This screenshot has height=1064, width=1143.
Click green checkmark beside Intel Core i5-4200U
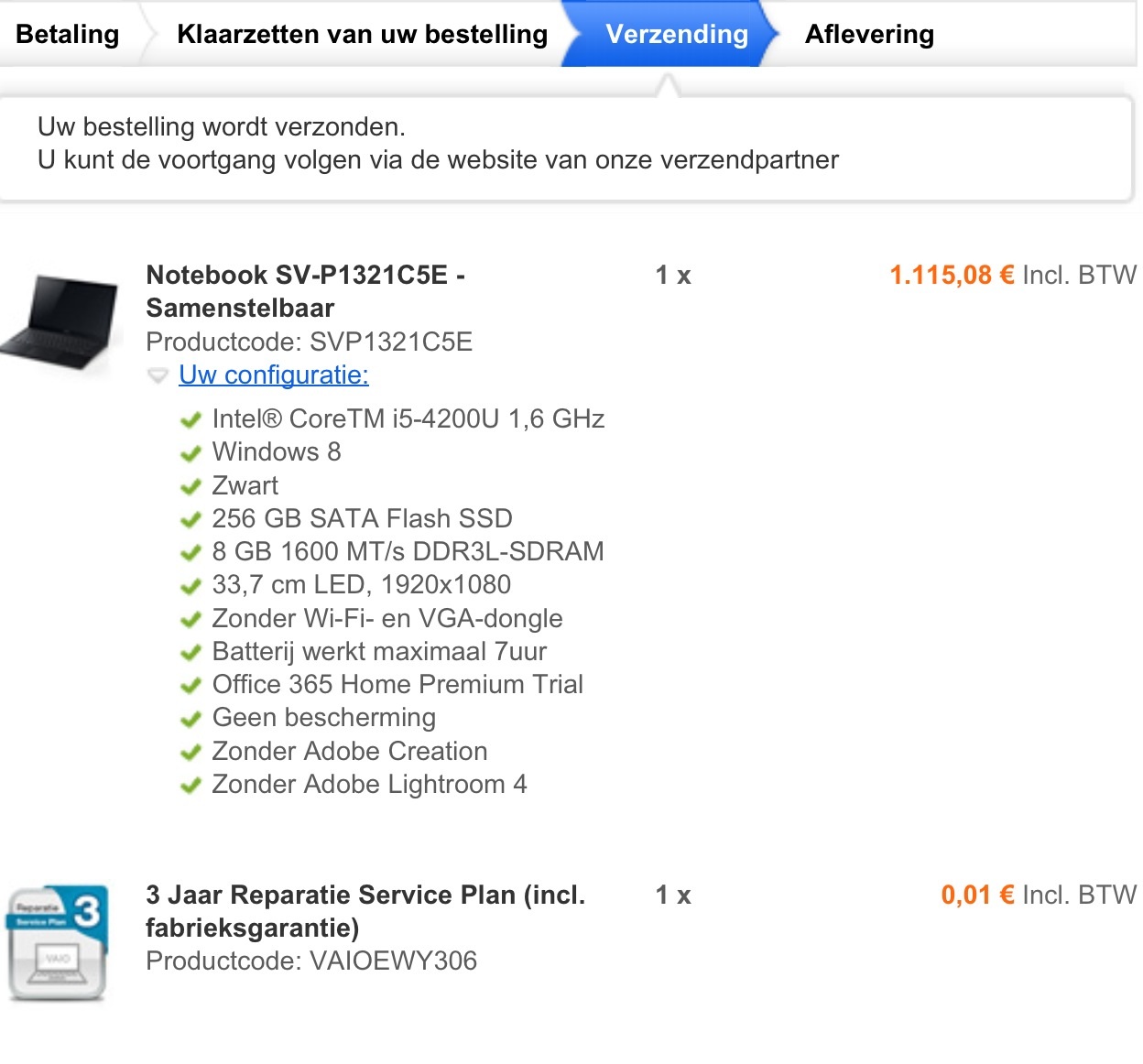(190, 420)
